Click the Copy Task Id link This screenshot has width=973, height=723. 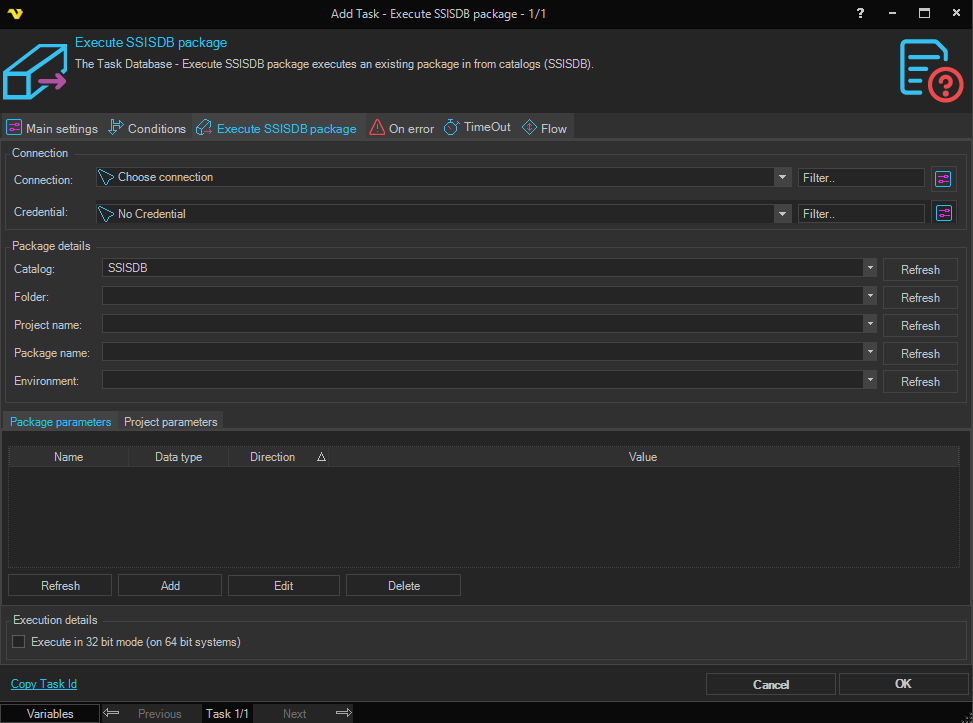coord(44,684)
